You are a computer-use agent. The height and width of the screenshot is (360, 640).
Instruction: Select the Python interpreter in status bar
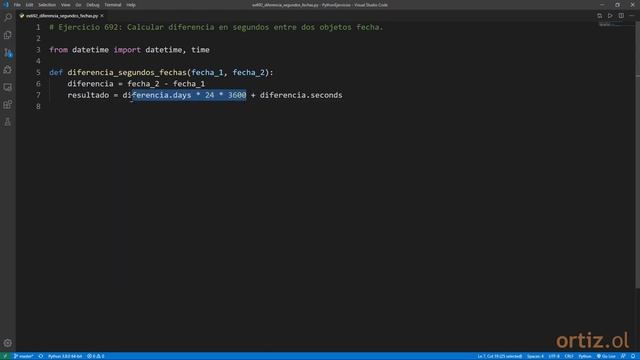click(x=65, y=356)
